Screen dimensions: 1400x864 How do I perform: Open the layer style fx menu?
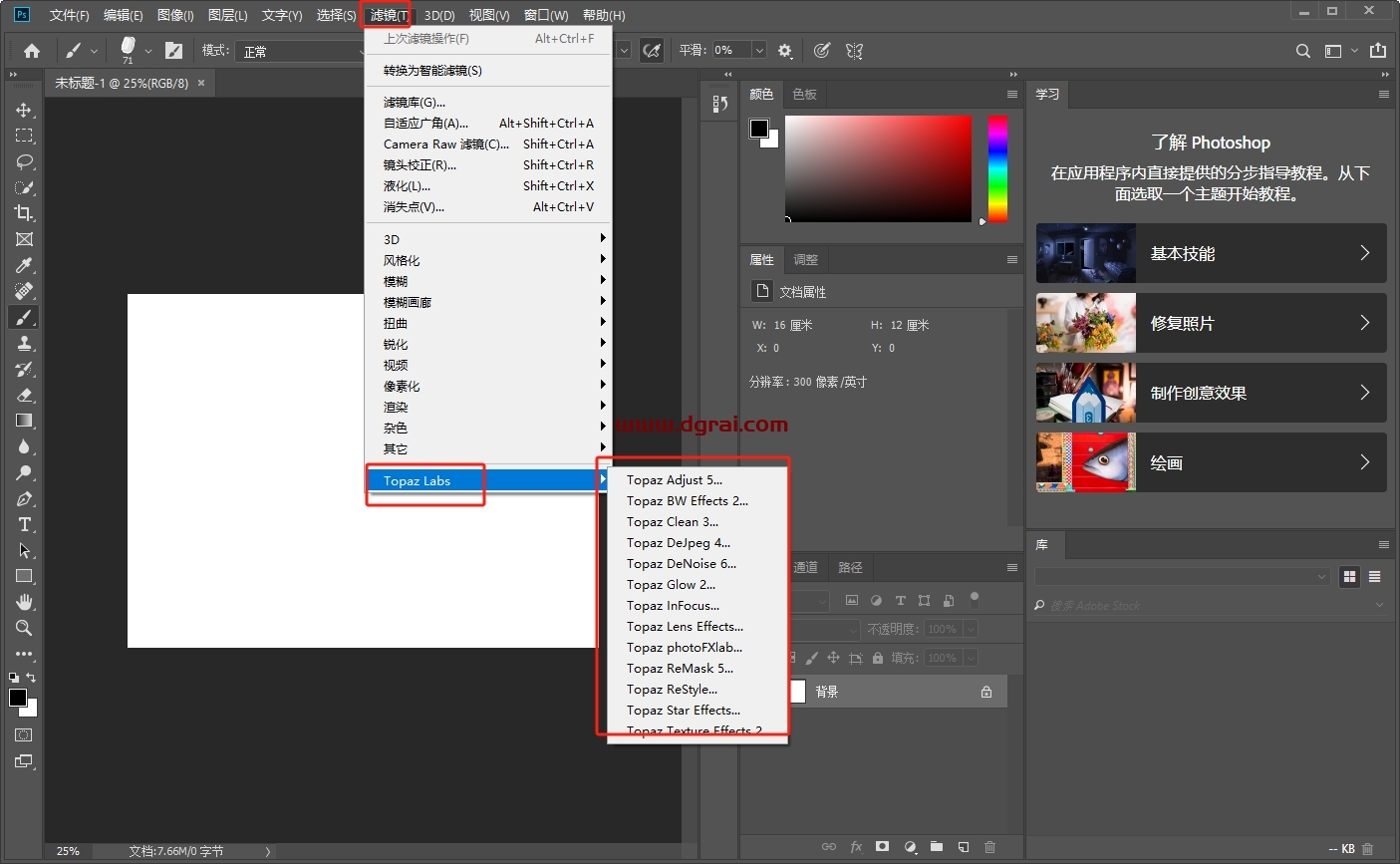tap(856, 846)
